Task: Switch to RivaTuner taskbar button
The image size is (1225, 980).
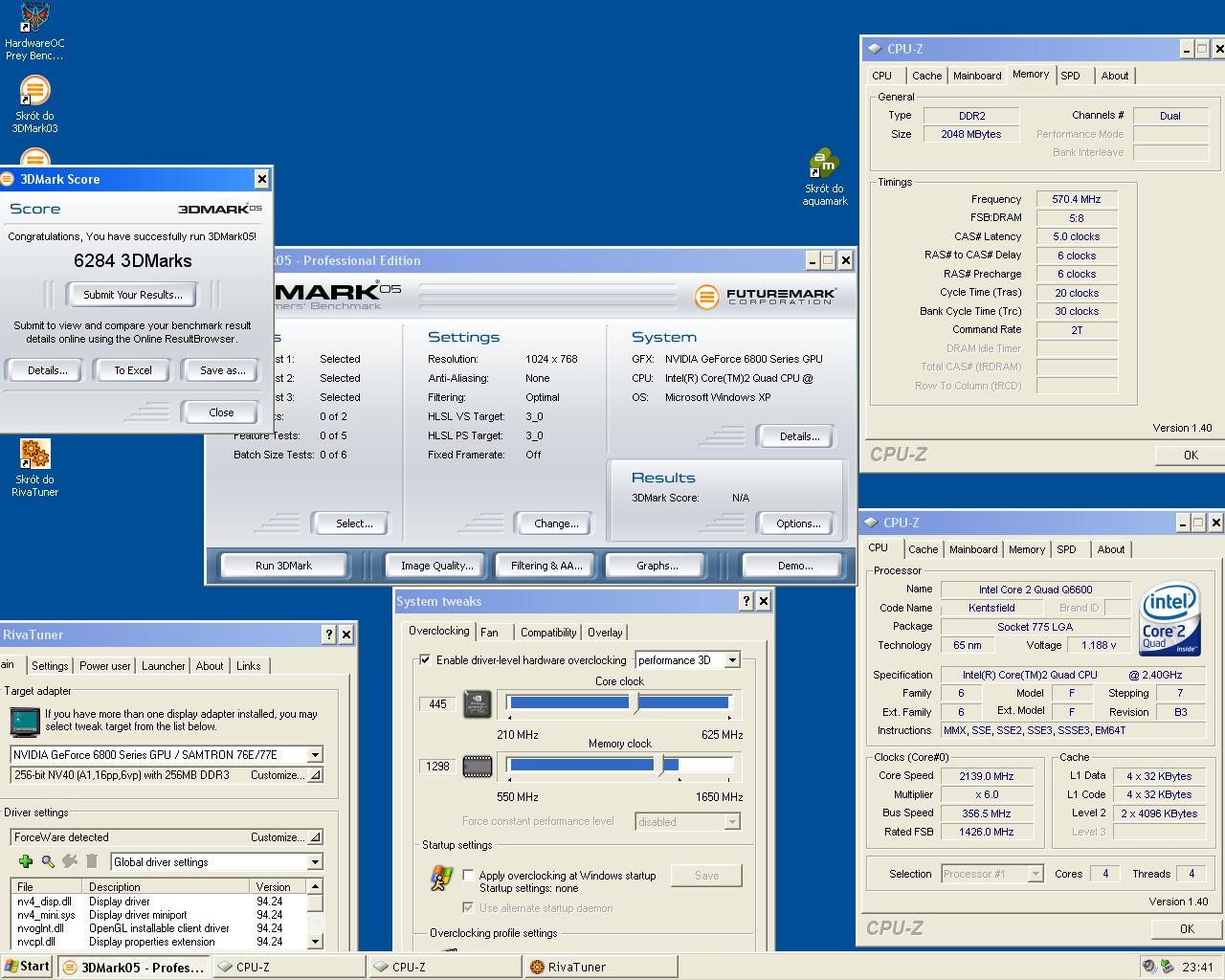Action: pos(601,967)
